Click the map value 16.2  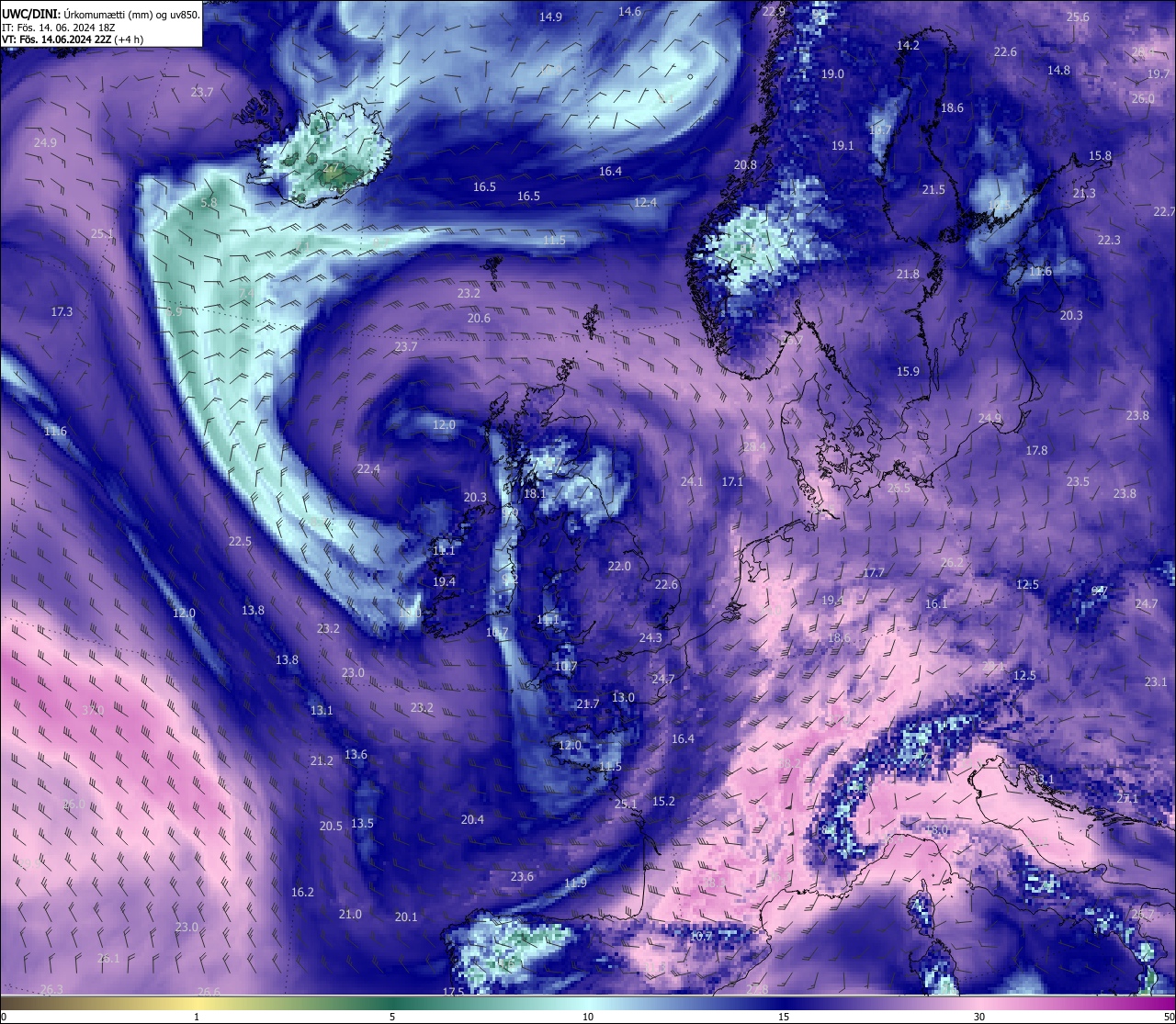(302, 892)
